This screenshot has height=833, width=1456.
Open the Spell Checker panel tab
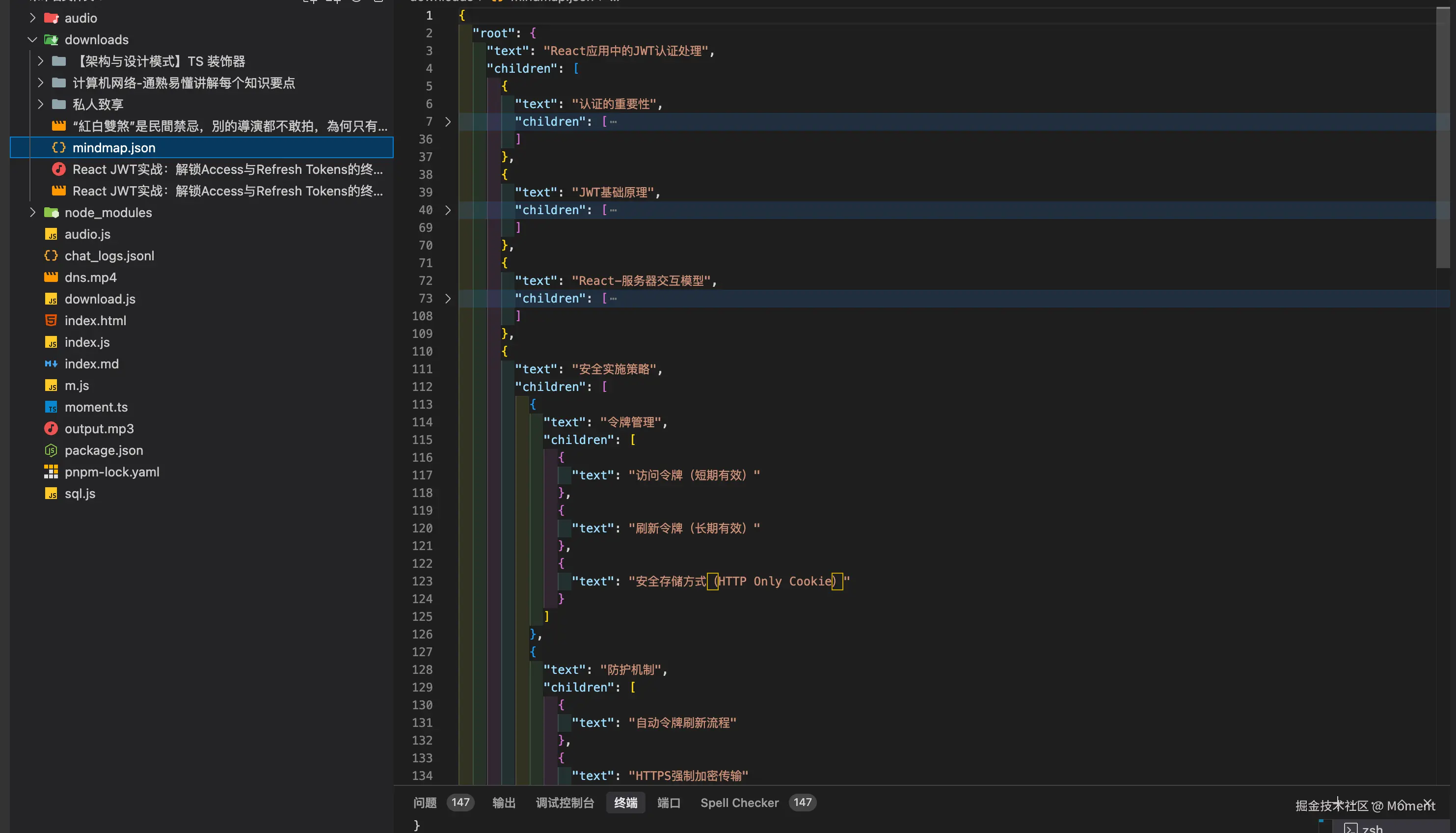click(739, 803)
